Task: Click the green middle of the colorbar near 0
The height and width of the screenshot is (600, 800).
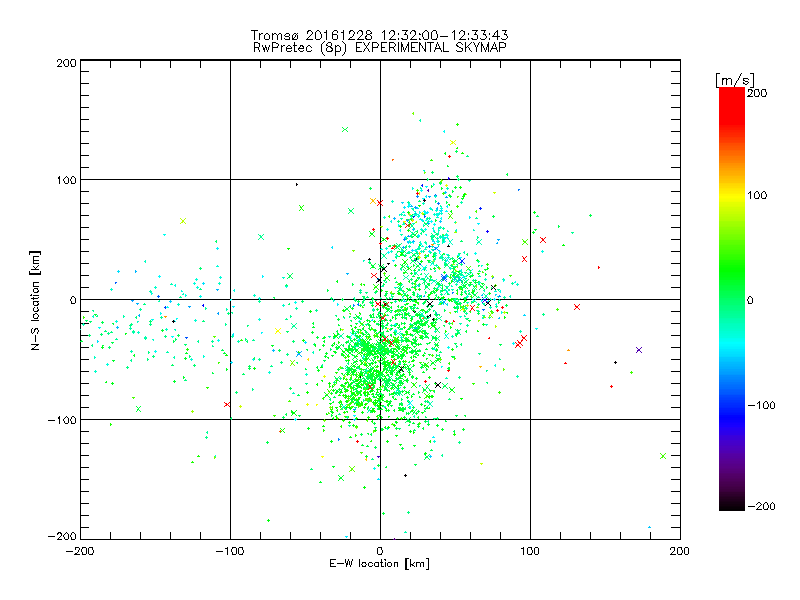Action: point(732,299)
